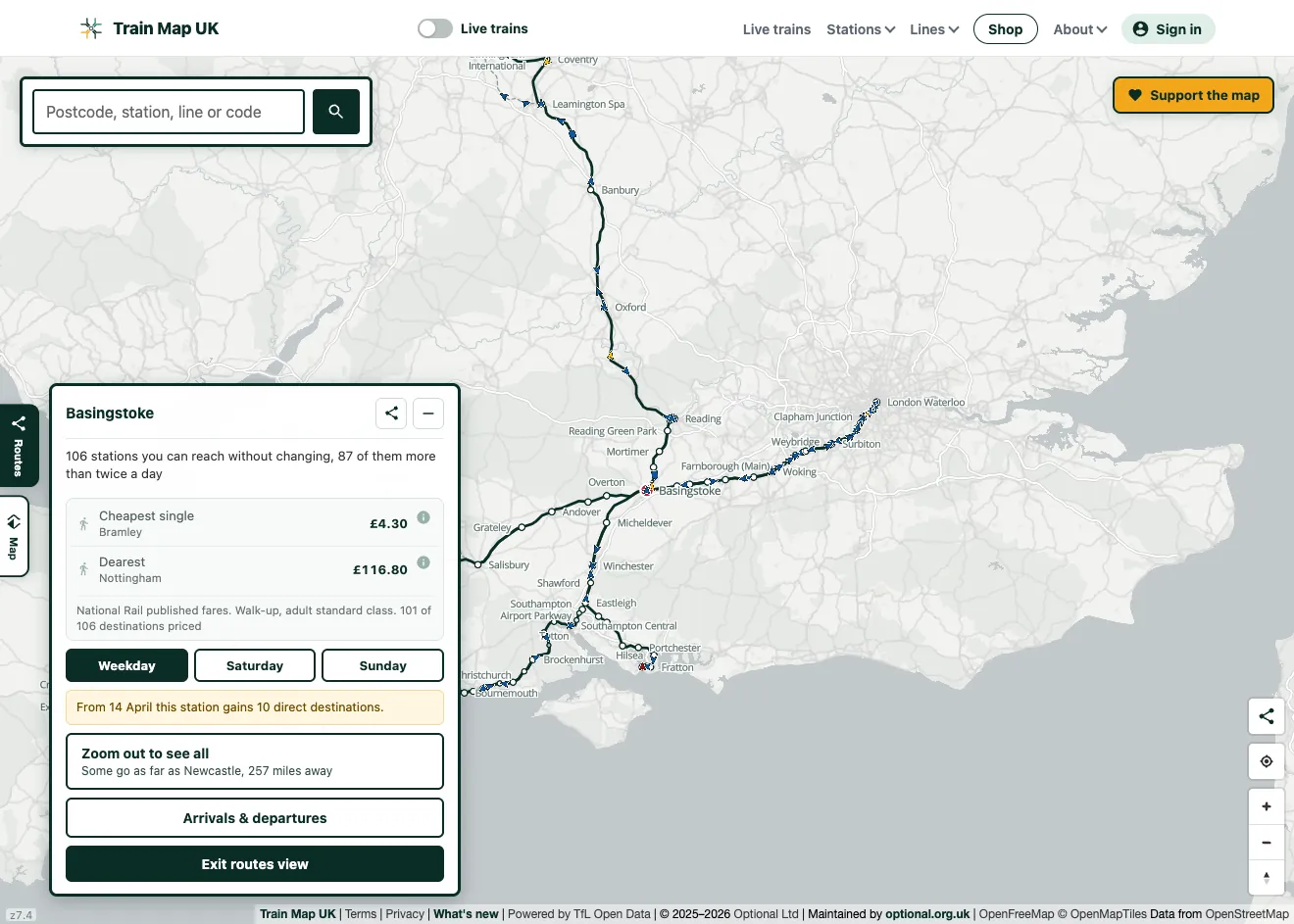Locate me with the crosshair button
The width and height of the screenshot is (1294, 924).
pyautogui.click(x=1267, y=761)
